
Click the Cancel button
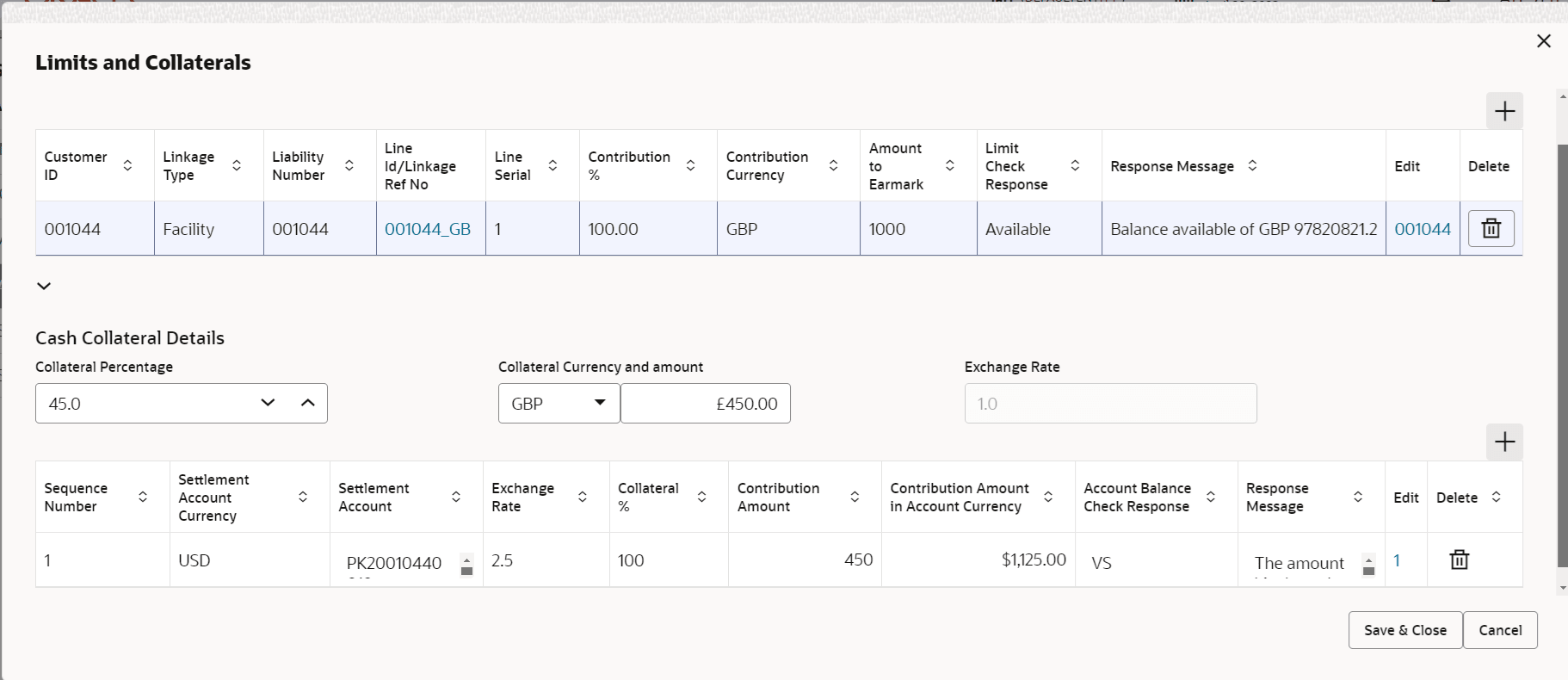(x=1500, y=630)
